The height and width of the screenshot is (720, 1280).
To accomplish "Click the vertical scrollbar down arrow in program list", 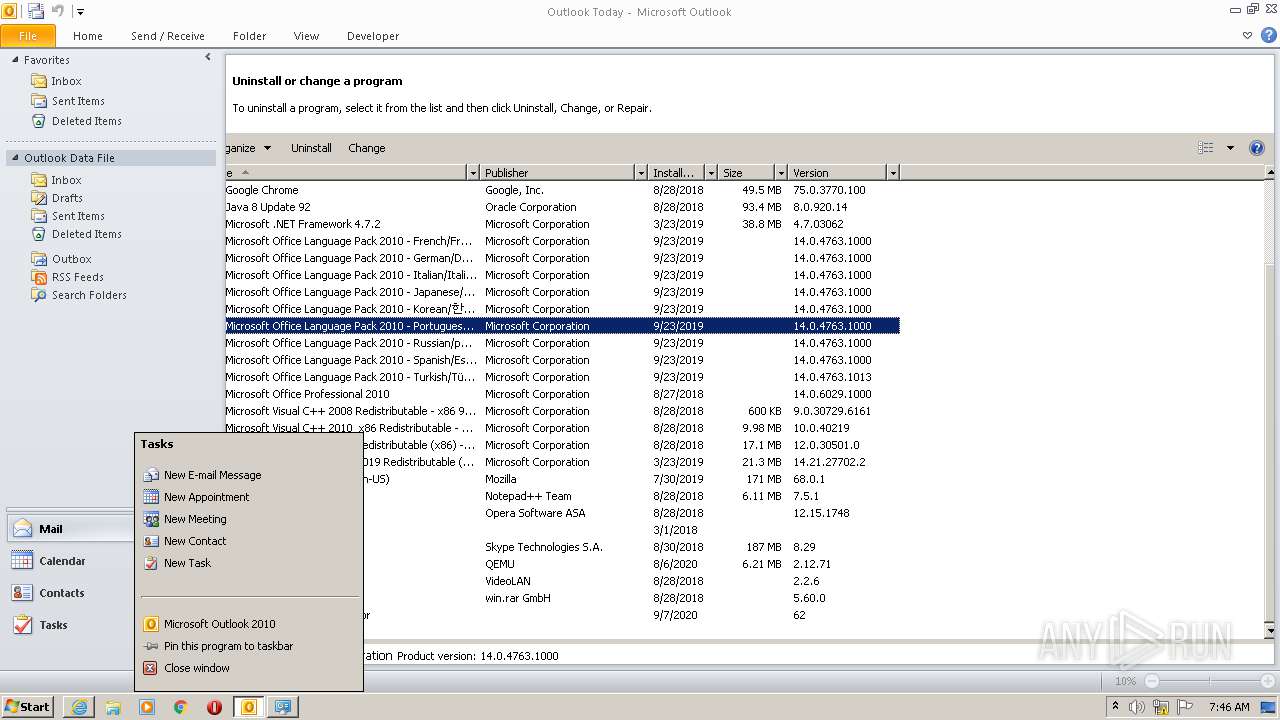I will pyautogui.click(x=1270, y=631).
